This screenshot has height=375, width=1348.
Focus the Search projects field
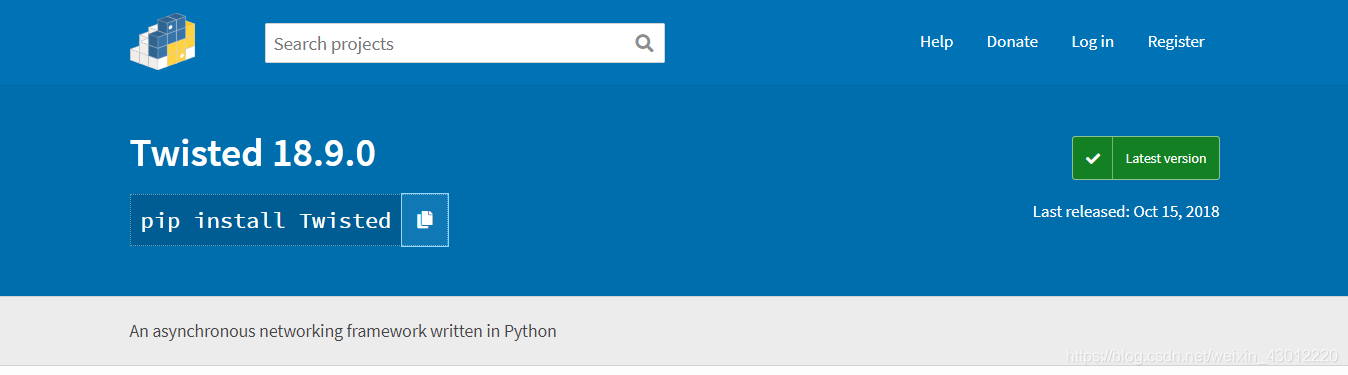(465, 43)
